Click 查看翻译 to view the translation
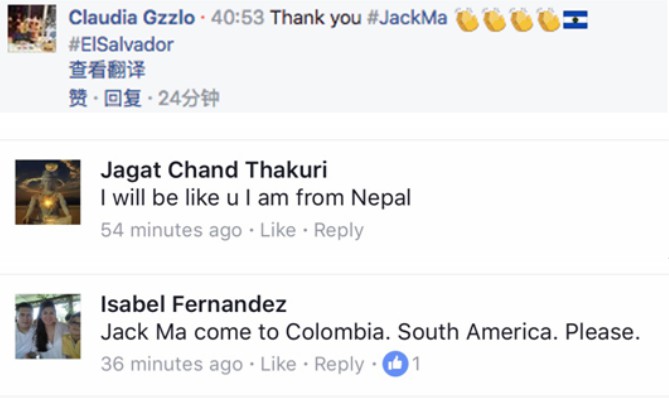The image size is (669, 398). [x=107, y=70]
